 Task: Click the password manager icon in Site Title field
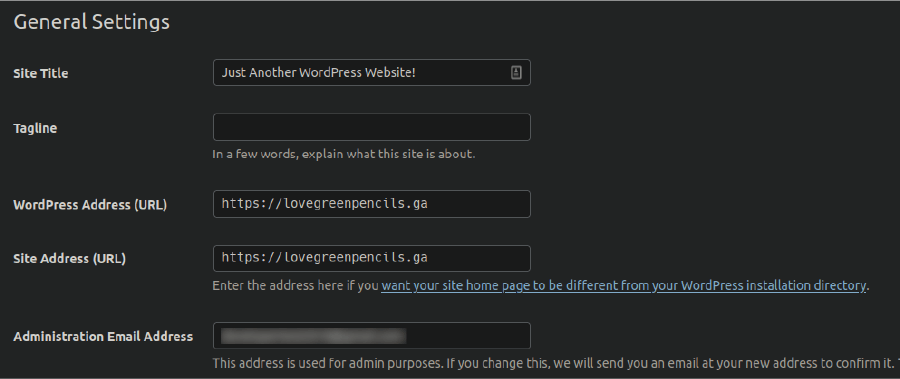515,73
